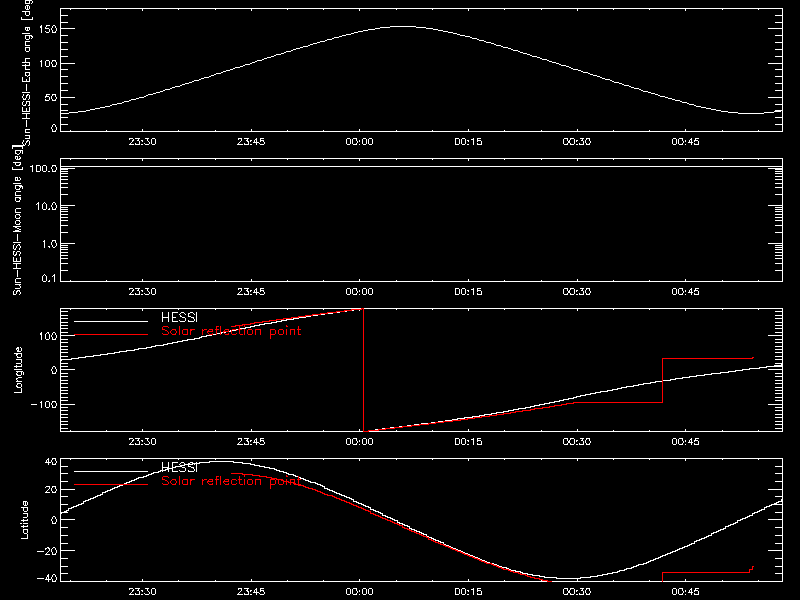This screenshot has width=800, height=600.
Task: Click the 1.0 tick label on Moon angle plot
Action: [x=49, y=244]
